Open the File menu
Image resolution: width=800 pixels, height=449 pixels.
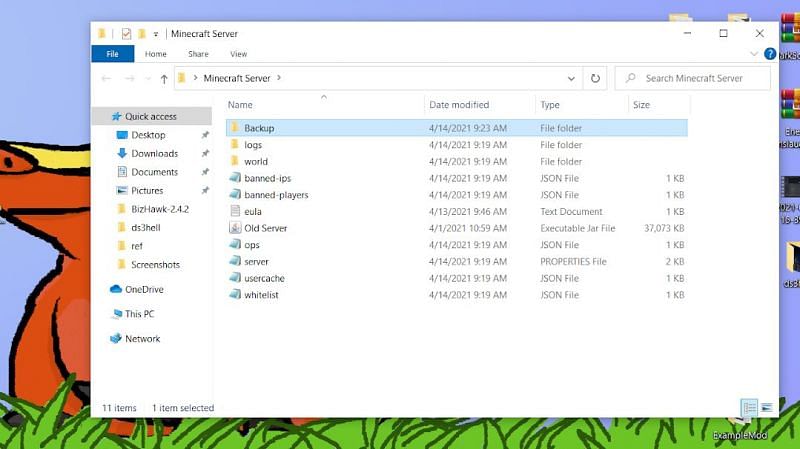(112, 54)
